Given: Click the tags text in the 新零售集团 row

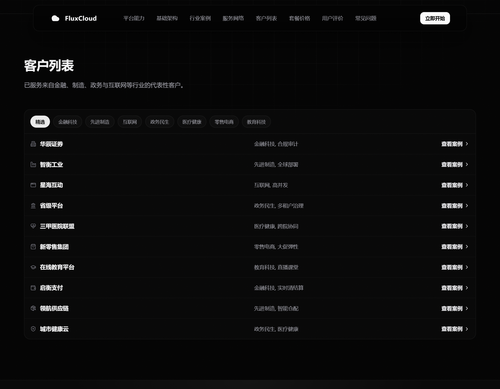Looking at the screenshot, I should pos(276,247).
